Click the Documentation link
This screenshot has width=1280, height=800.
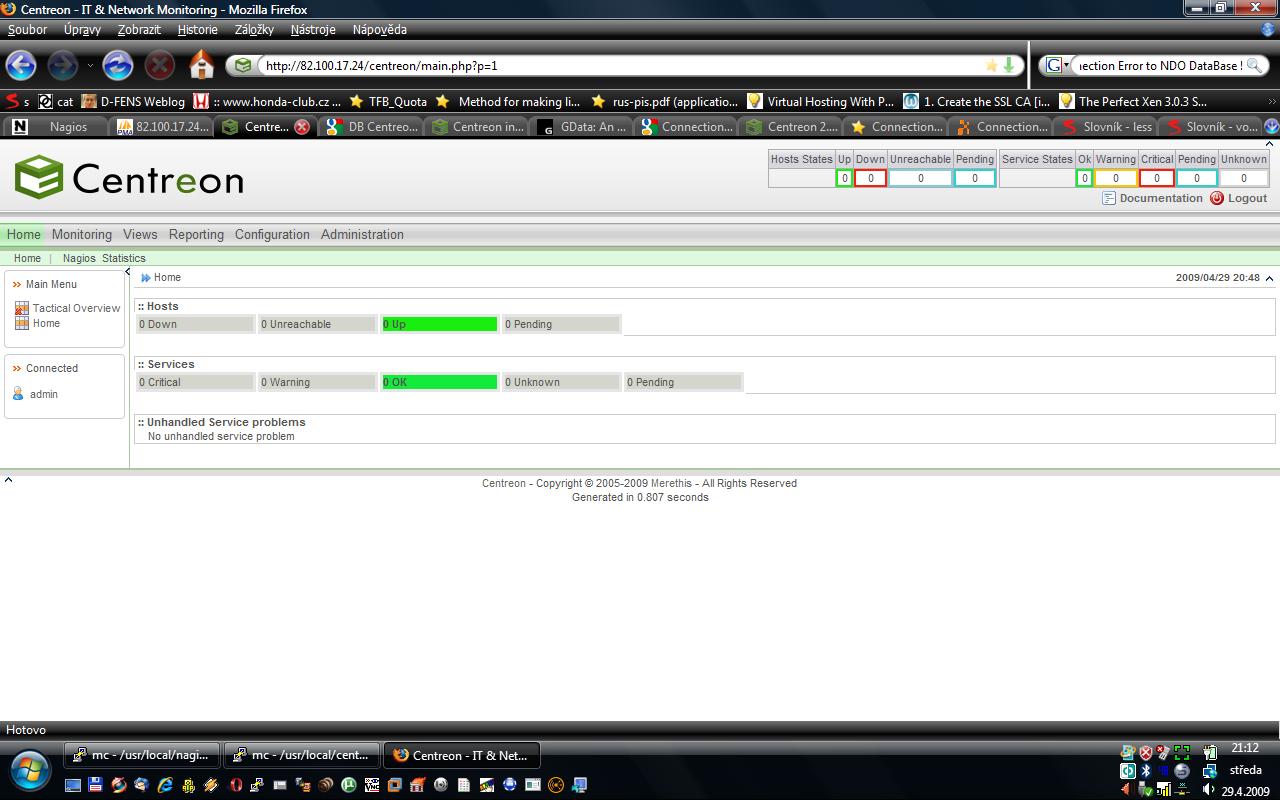tap(1161, 198)
